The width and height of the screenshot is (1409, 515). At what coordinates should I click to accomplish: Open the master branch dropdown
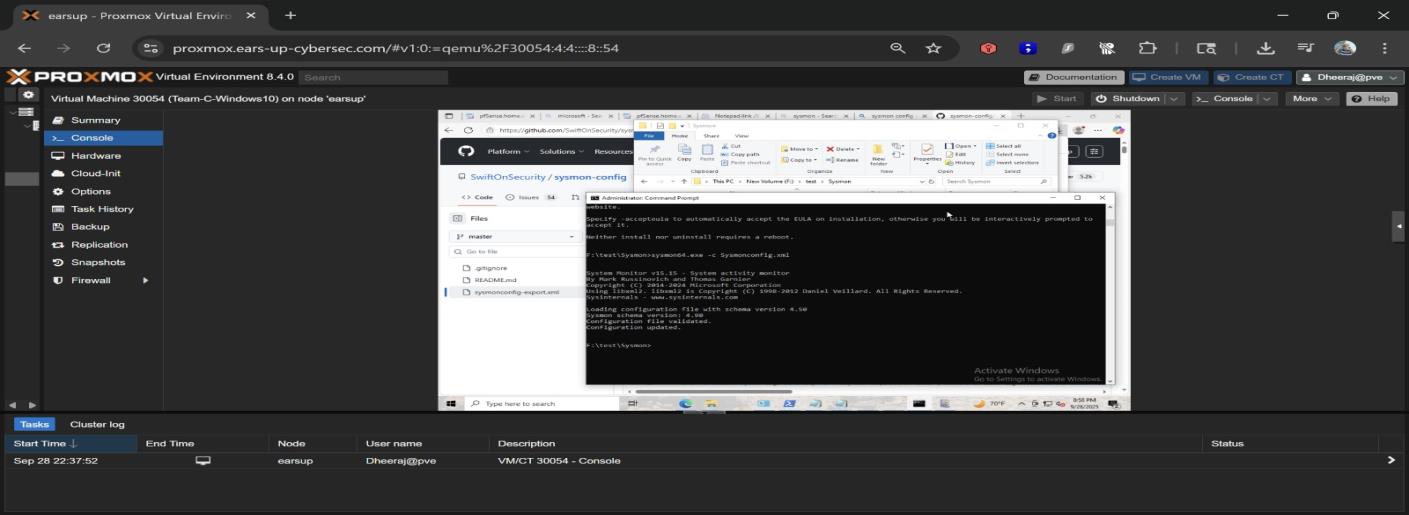point(515,236)
